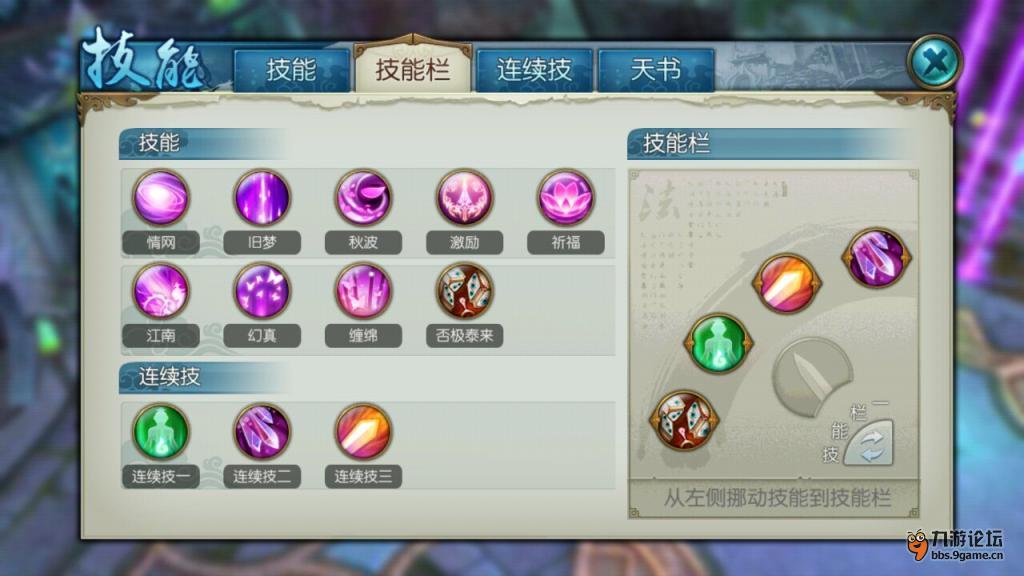Viewport: 1024px width, 576px height.
Task: Select the 否极泰来 skill icon
Action: click(x=464, y=291)
